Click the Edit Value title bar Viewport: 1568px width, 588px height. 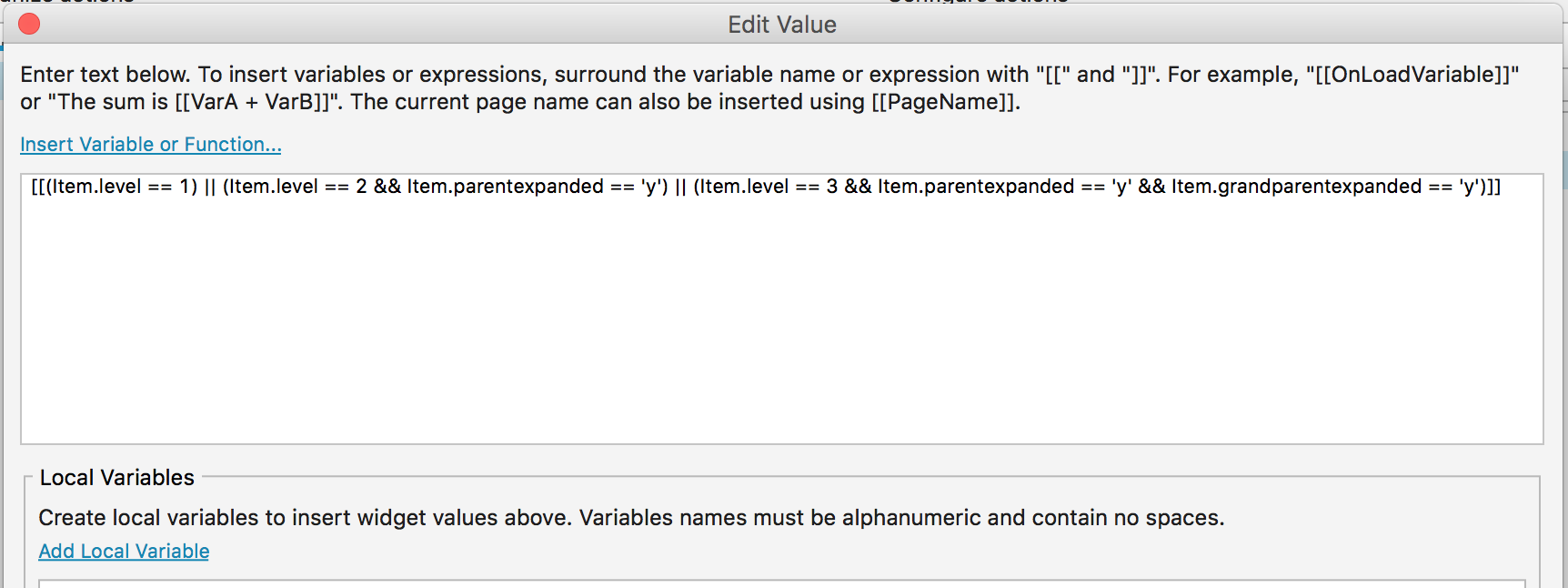click(x=782, y=25)
